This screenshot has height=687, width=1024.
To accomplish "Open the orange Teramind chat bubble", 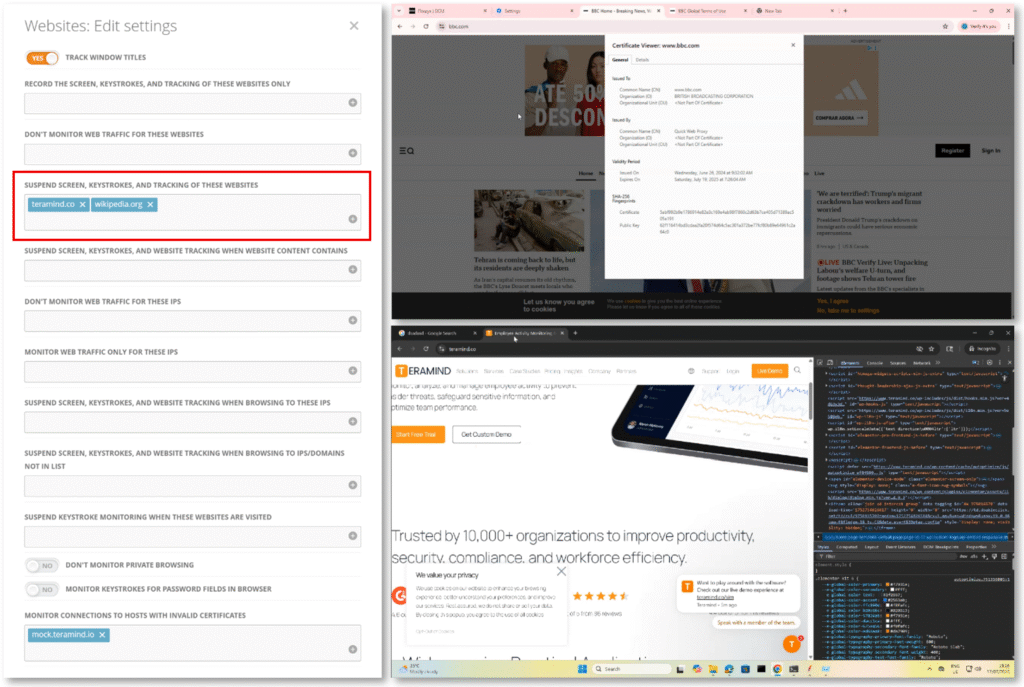I will (791, 645).
